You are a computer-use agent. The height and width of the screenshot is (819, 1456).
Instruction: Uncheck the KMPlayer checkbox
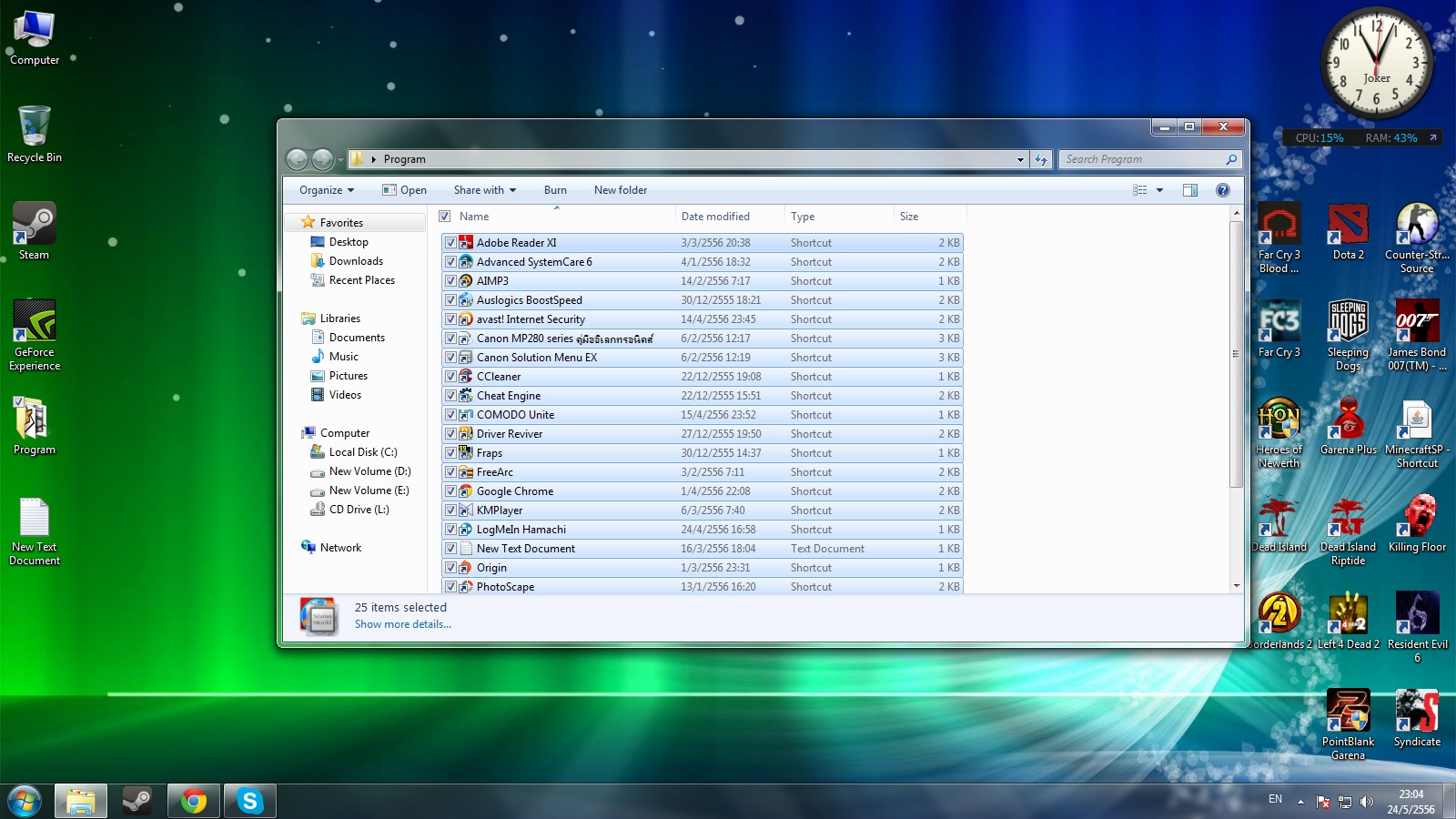pos(450,511)
